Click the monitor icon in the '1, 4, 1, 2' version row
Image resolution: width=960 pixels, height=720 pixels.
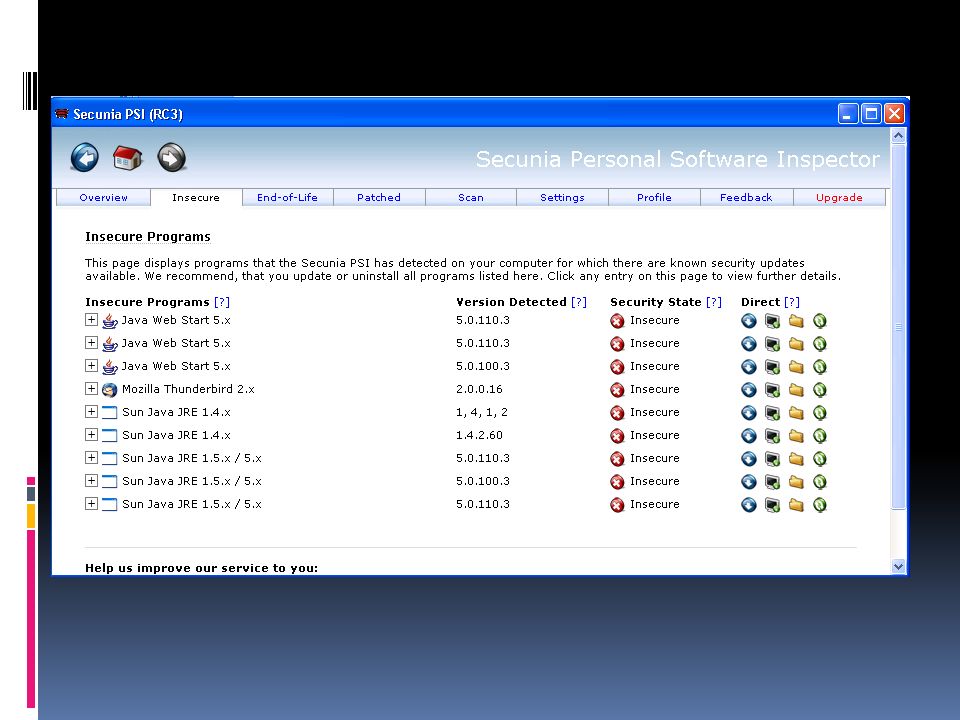tap(772, 413)
